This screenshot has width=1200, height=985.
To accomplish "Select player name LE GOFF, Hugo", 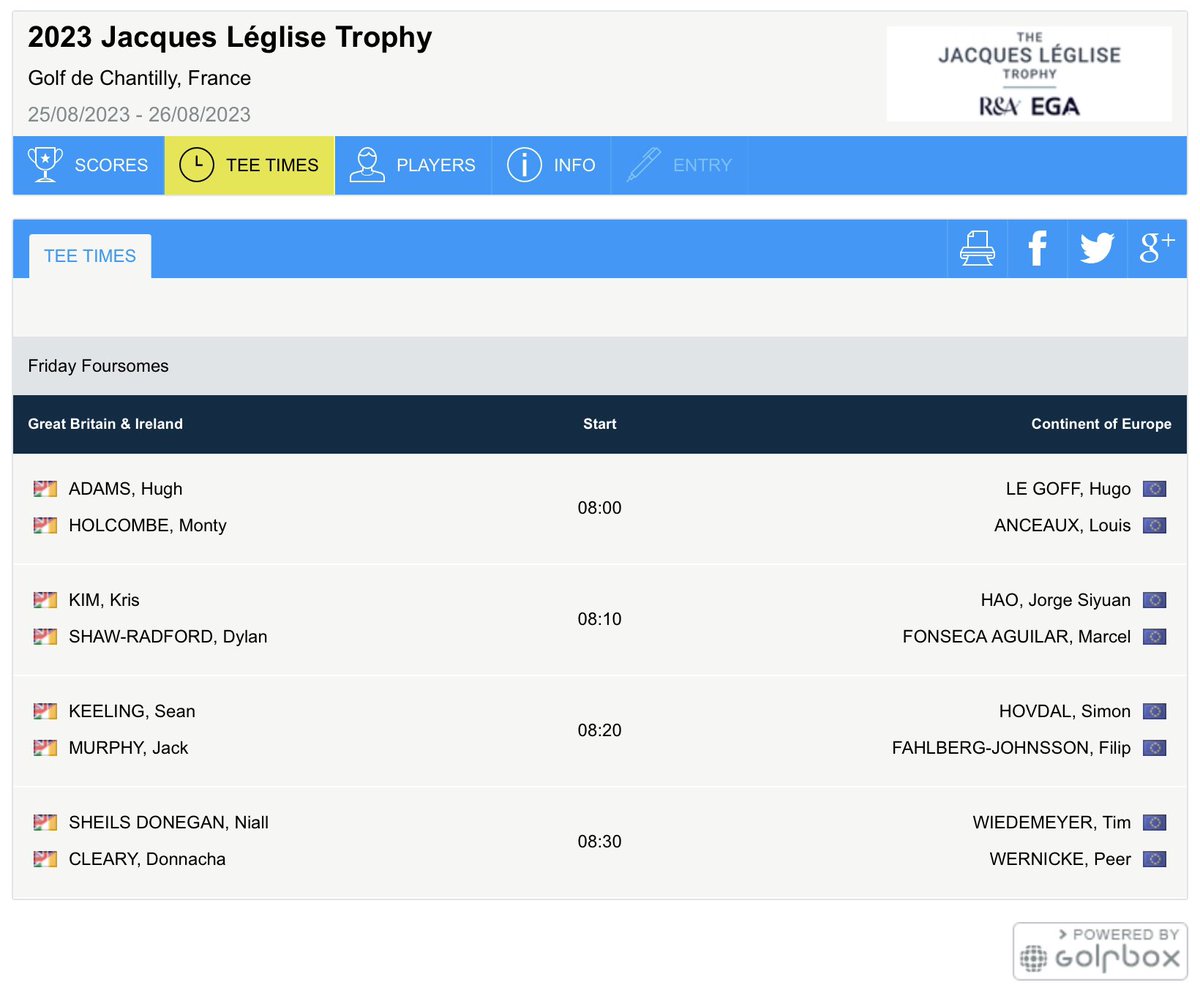I will pyautogui.click(x=1068, y=489).
